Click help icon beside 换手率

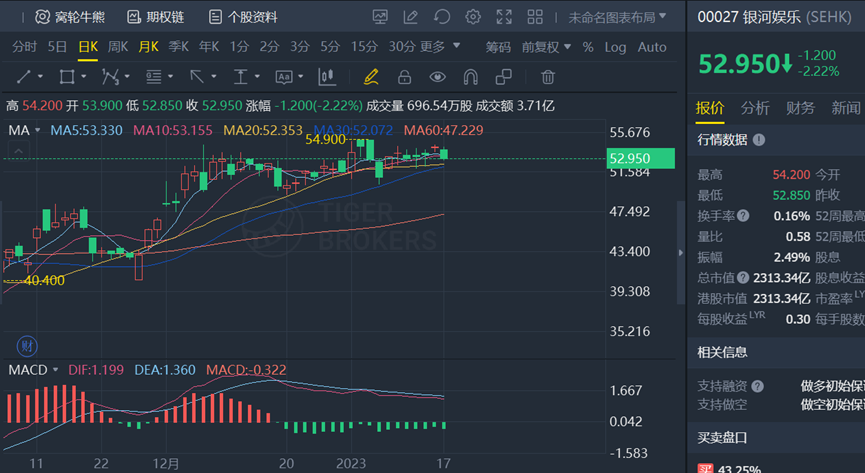[x=743, y=216]
